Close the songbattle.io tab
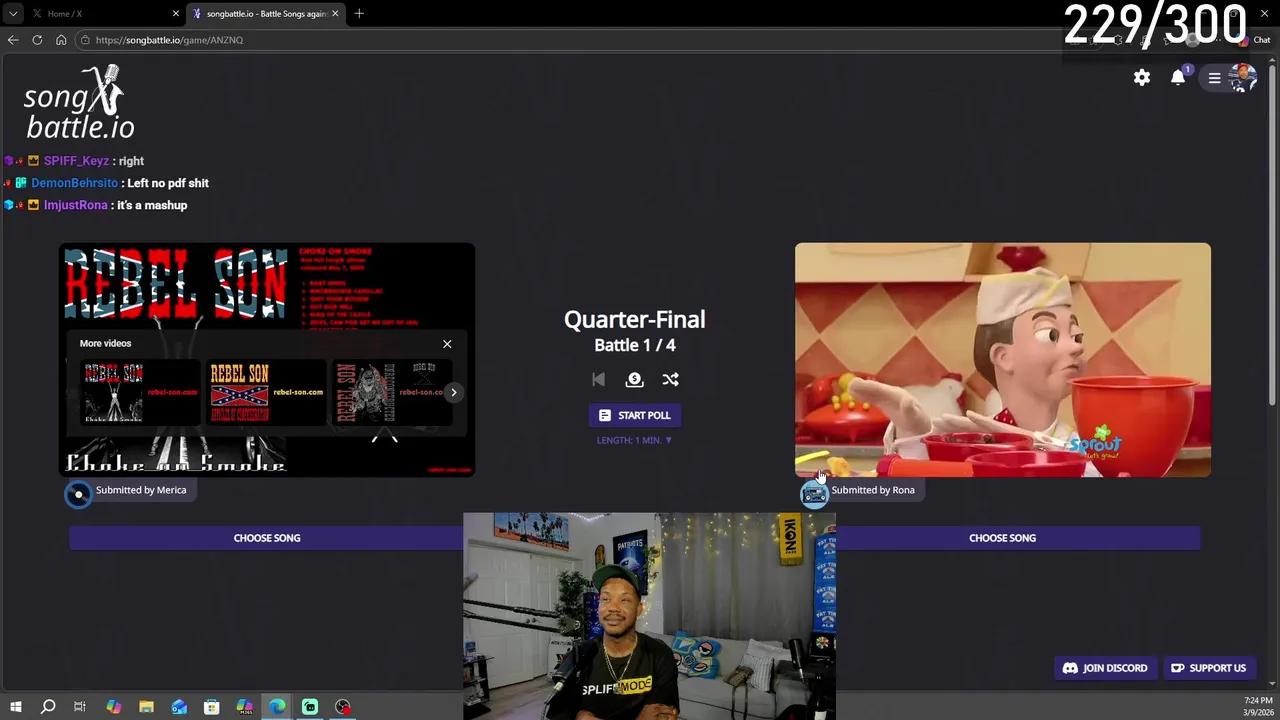Screen dimensions: 1280x720 [335, 13]
